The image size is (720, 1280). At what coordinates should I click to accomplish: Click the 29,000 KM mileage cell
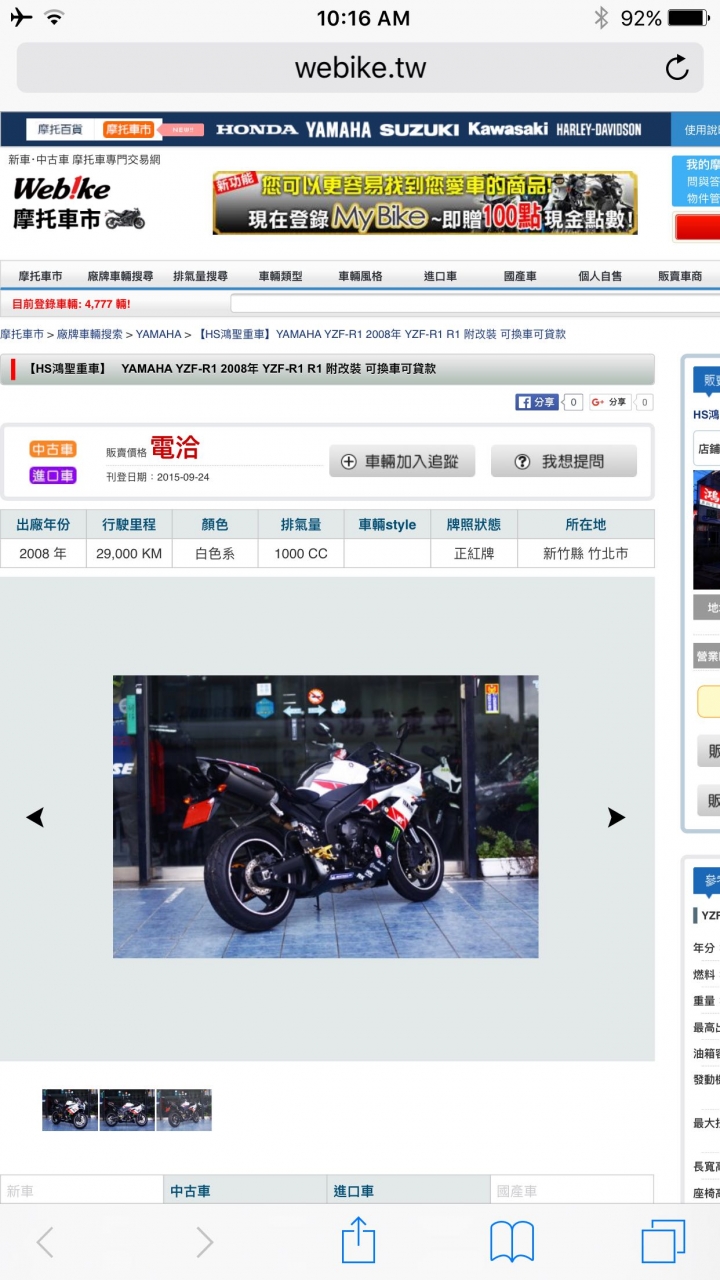(x=129, y=553)
